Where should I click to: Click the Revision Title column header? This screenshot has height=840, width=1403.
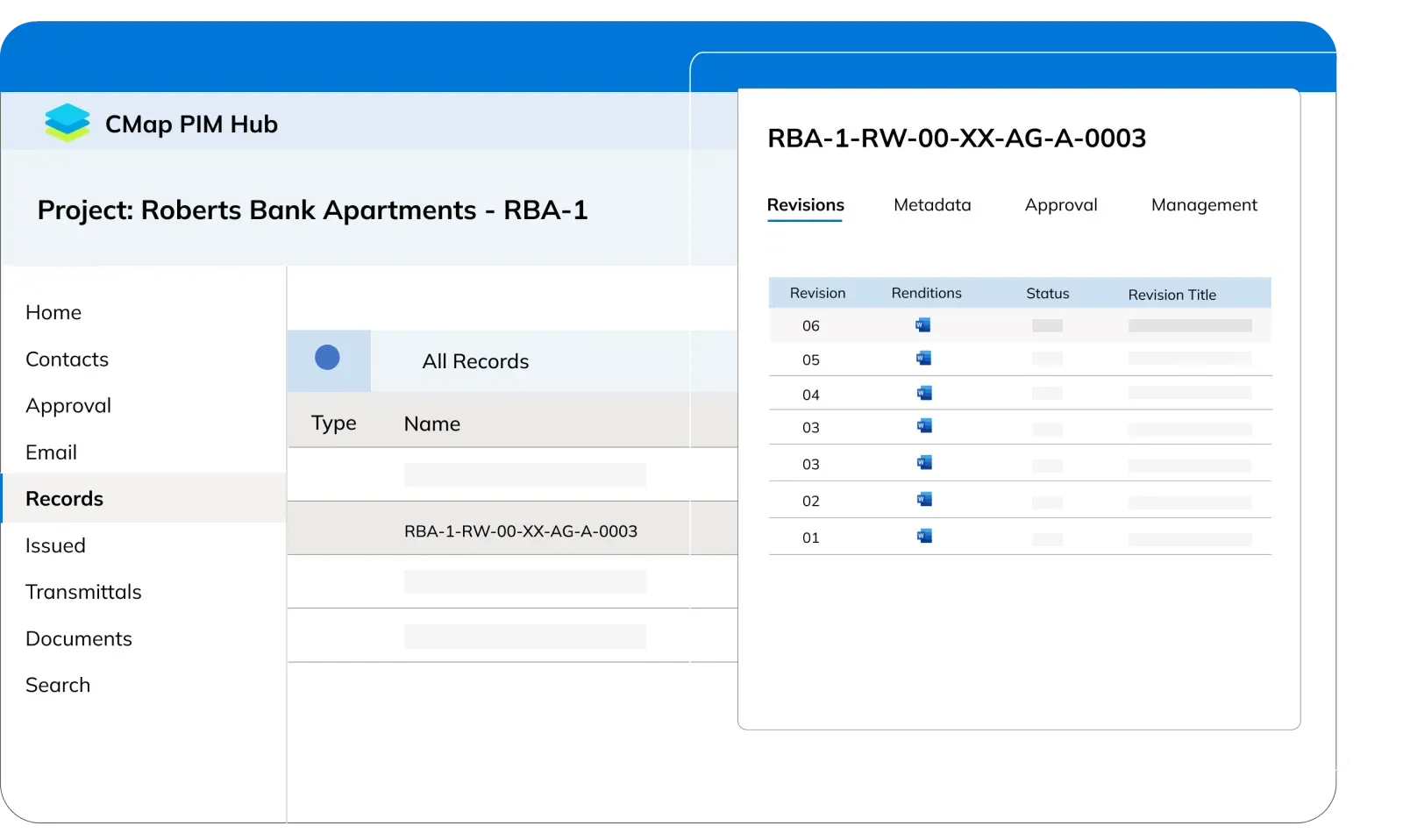click(x=1172, y=295)
